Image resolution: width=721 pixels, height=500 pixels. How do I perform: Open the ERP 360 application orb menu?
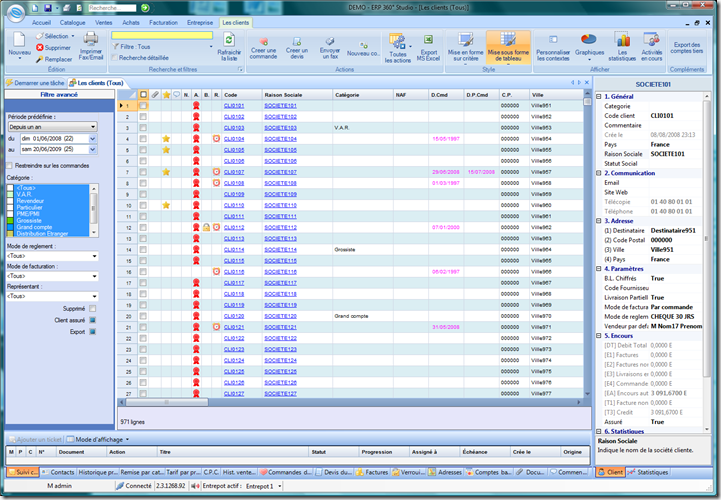16,13
